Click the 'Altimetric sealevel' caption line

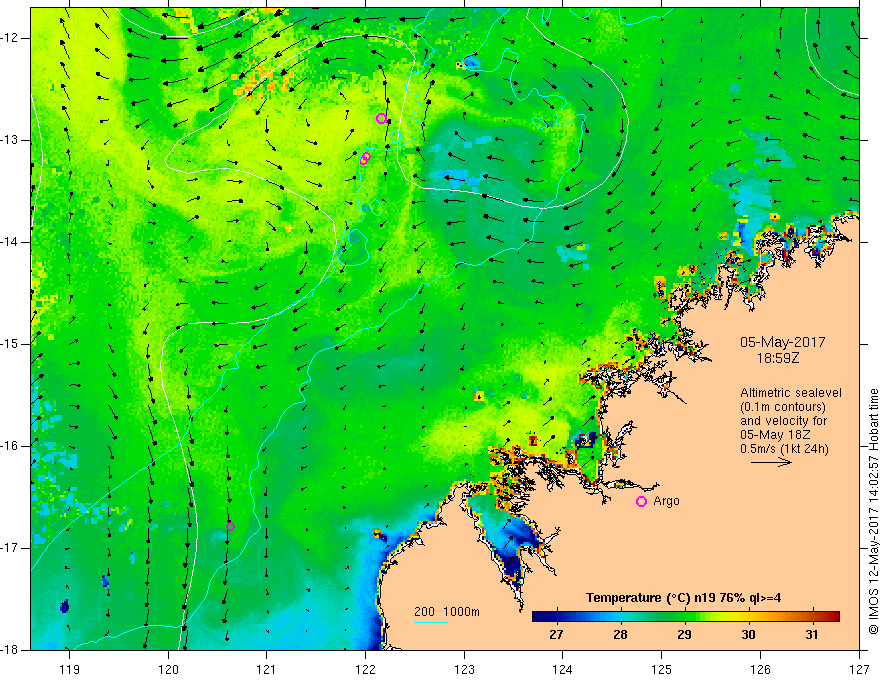tap(791, 393)
